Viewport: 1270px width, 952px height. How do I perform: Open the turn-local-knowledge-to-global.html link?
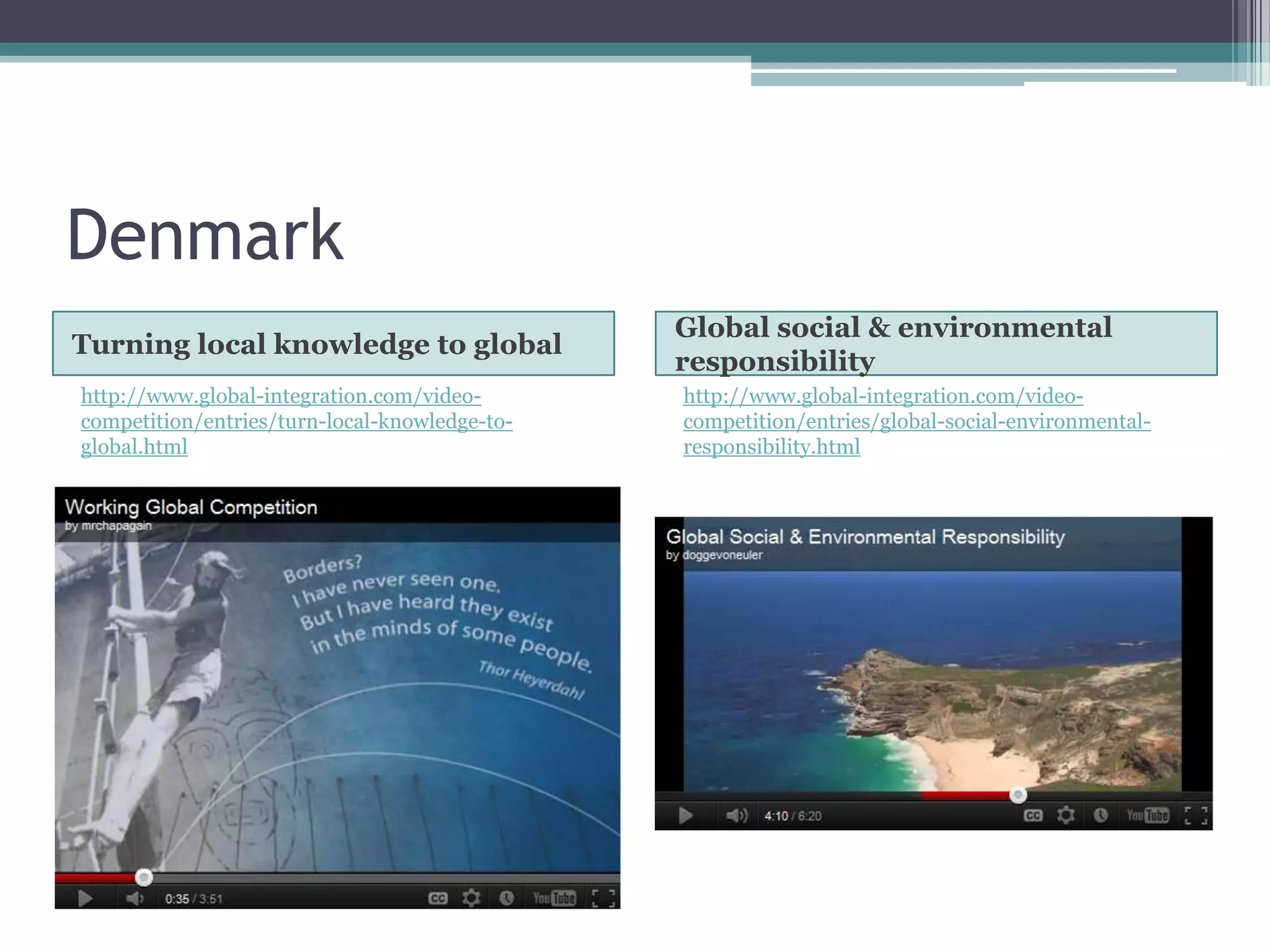(x=296, y=421)
